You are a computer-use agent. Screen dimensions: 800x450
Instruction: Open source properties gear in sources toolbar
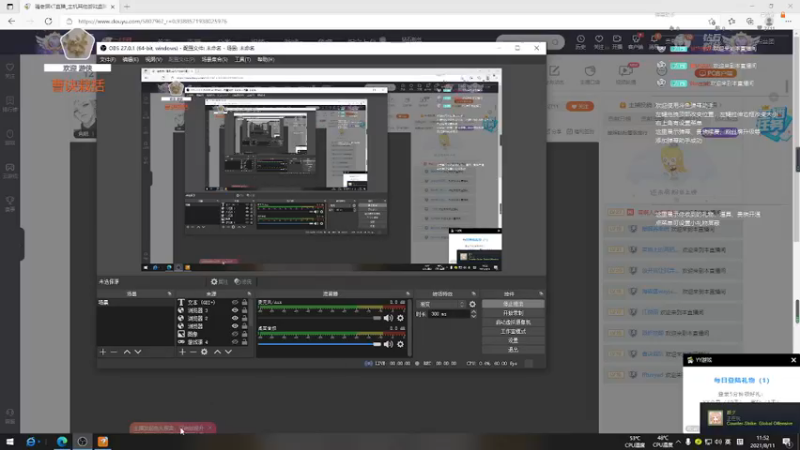tap(204, 352)
